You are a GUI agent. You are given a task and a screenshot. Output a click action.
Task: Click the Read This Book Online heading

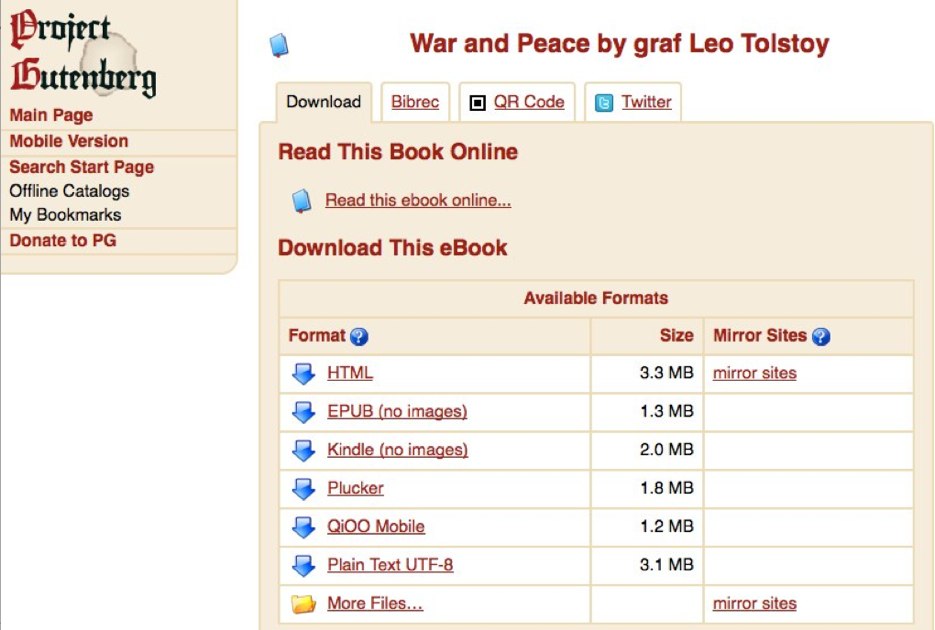pos(398,152)
